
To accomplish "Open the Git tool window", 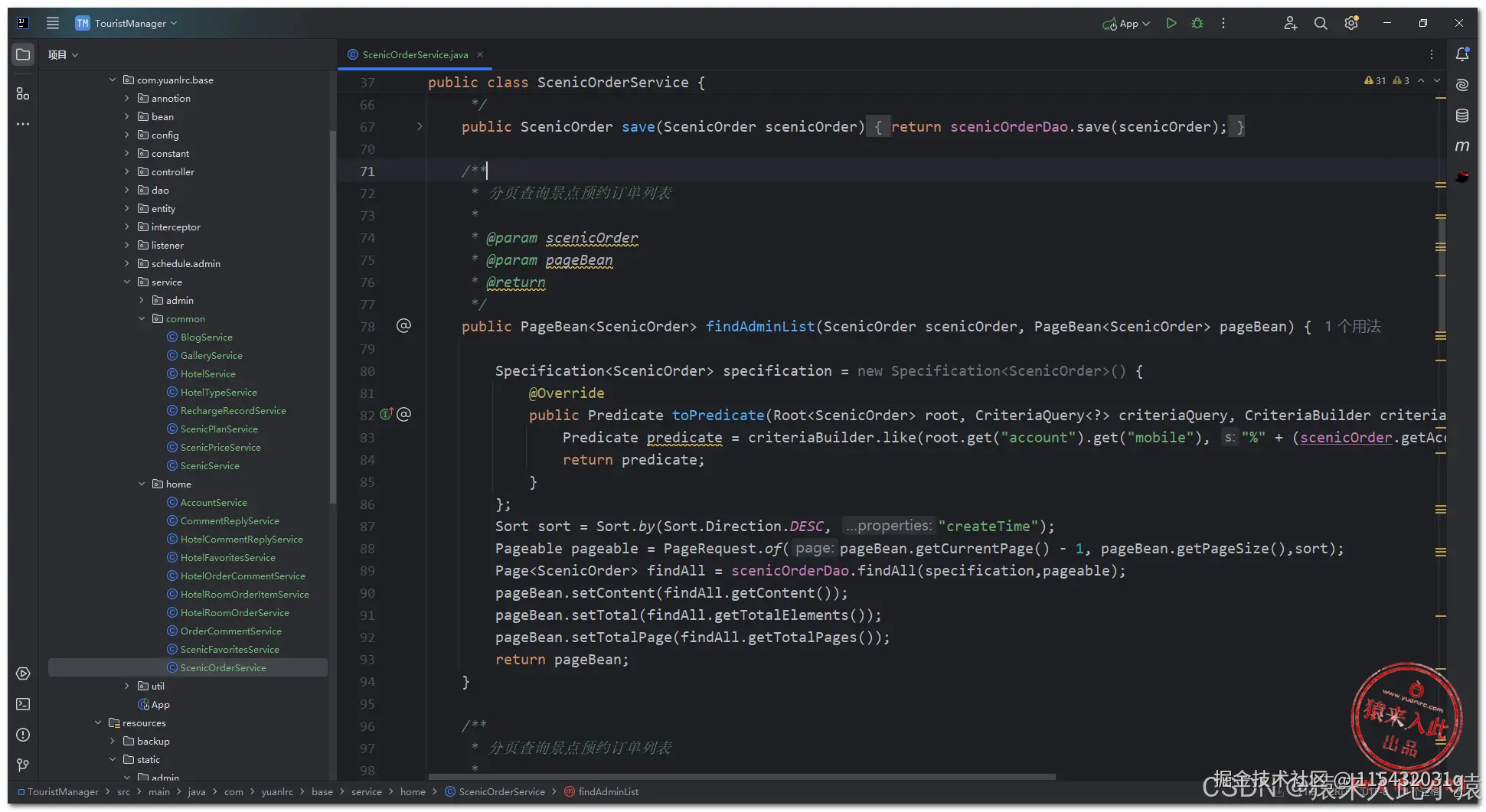I will [x=23, y=765].
